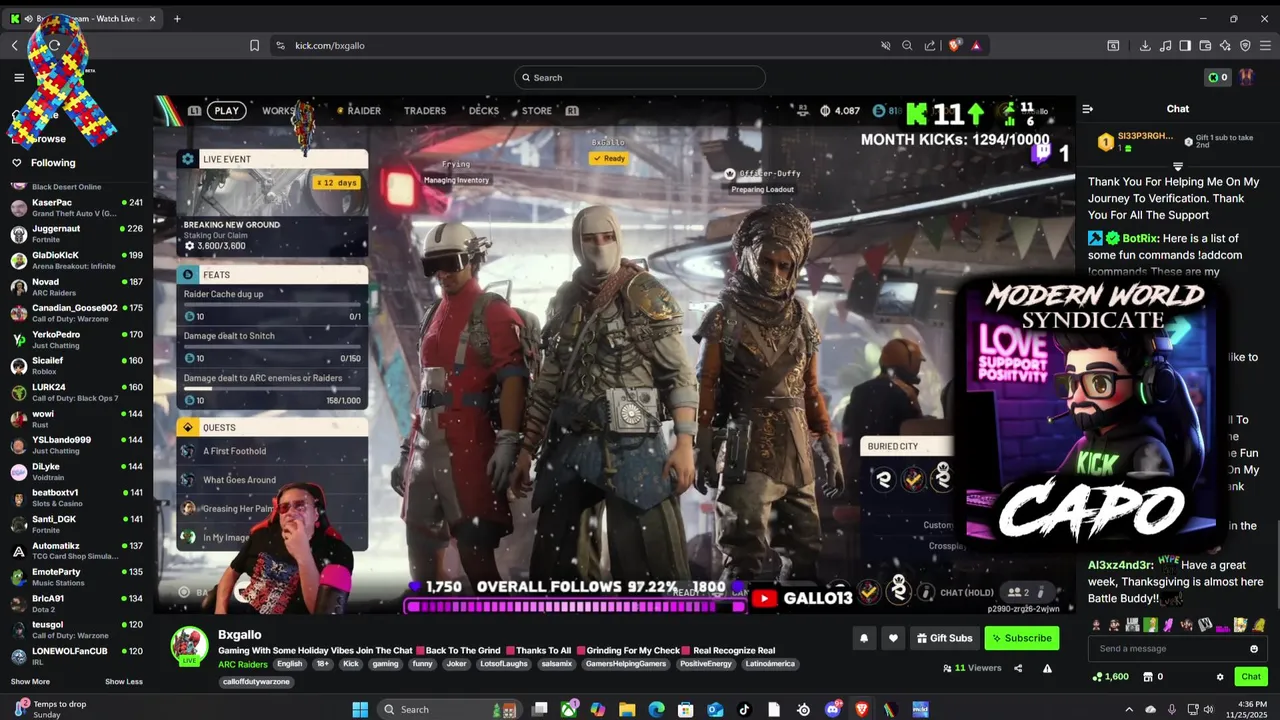Click the Brave Rewards triangle icon

[976, 45]
